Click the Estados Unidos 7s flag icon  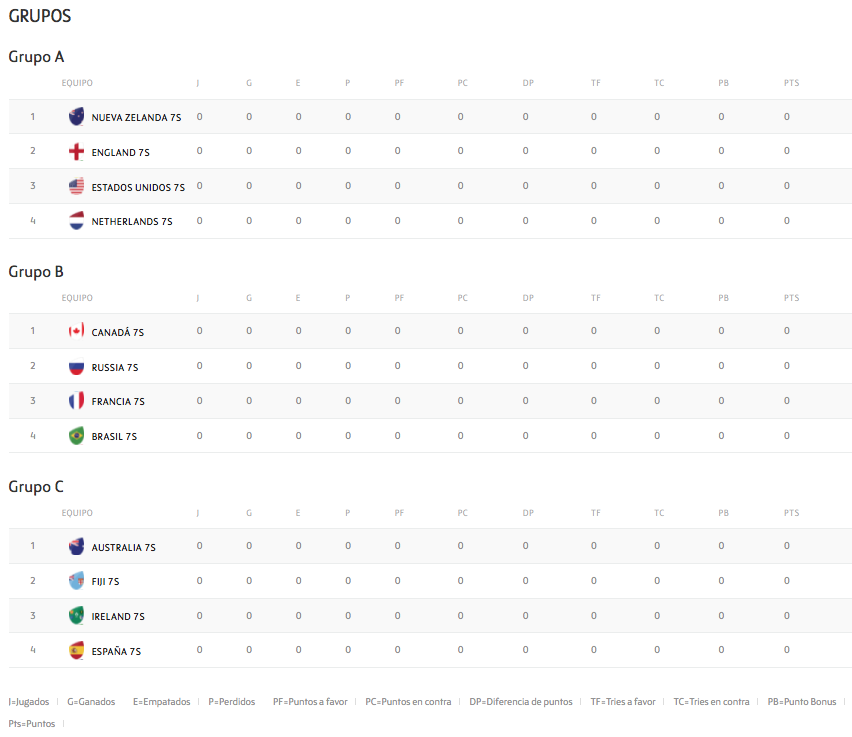76,187
